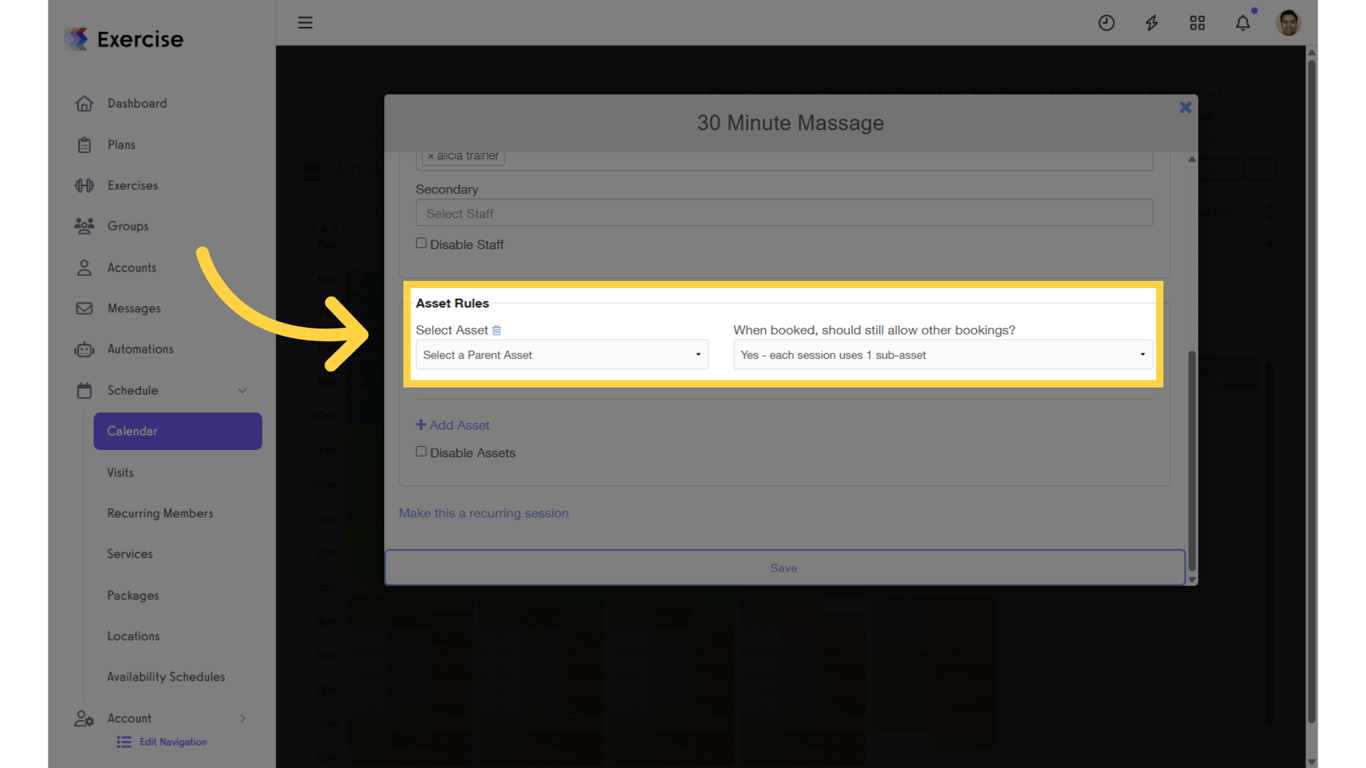Remove alicia trainer staff tag
The width and height of the screenshot is (1366, 768).
tap(431, 156)
